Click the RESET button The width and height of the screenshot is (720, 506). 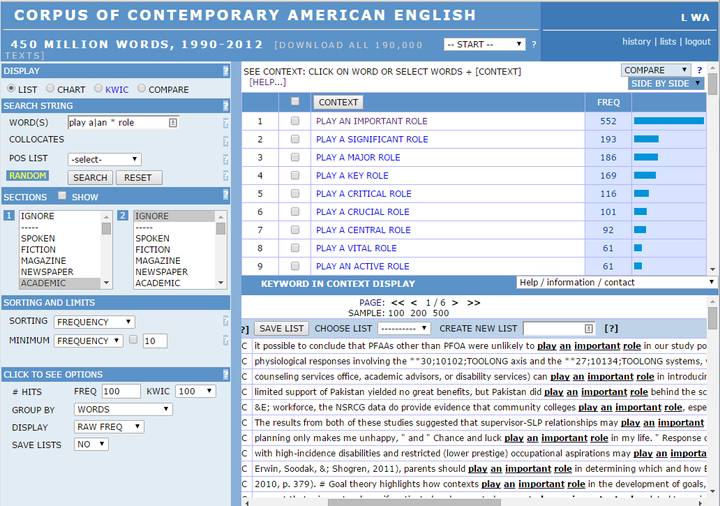[139, 178]
